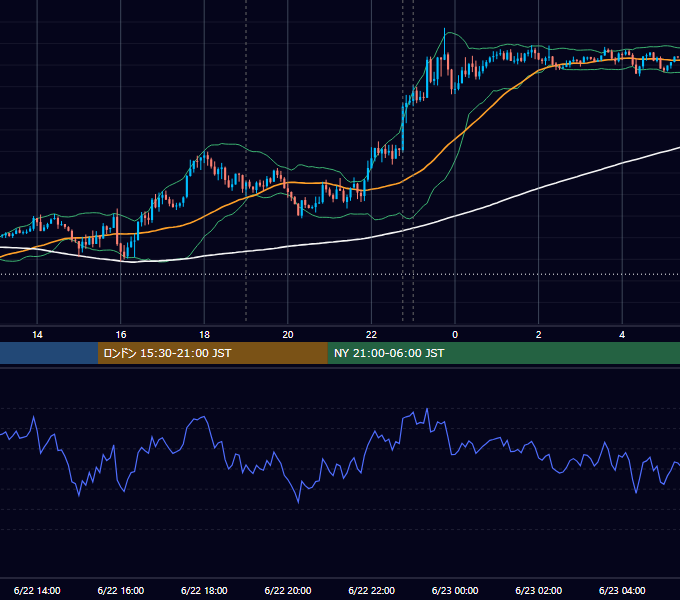Click the 6/23 04:00 date label

622,590
